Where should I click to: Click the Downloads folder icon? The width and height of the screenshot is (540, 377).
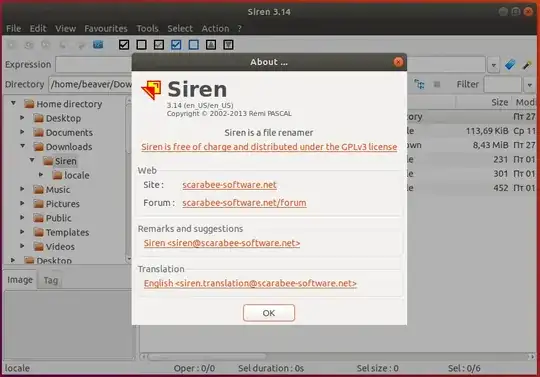point(39,147)
